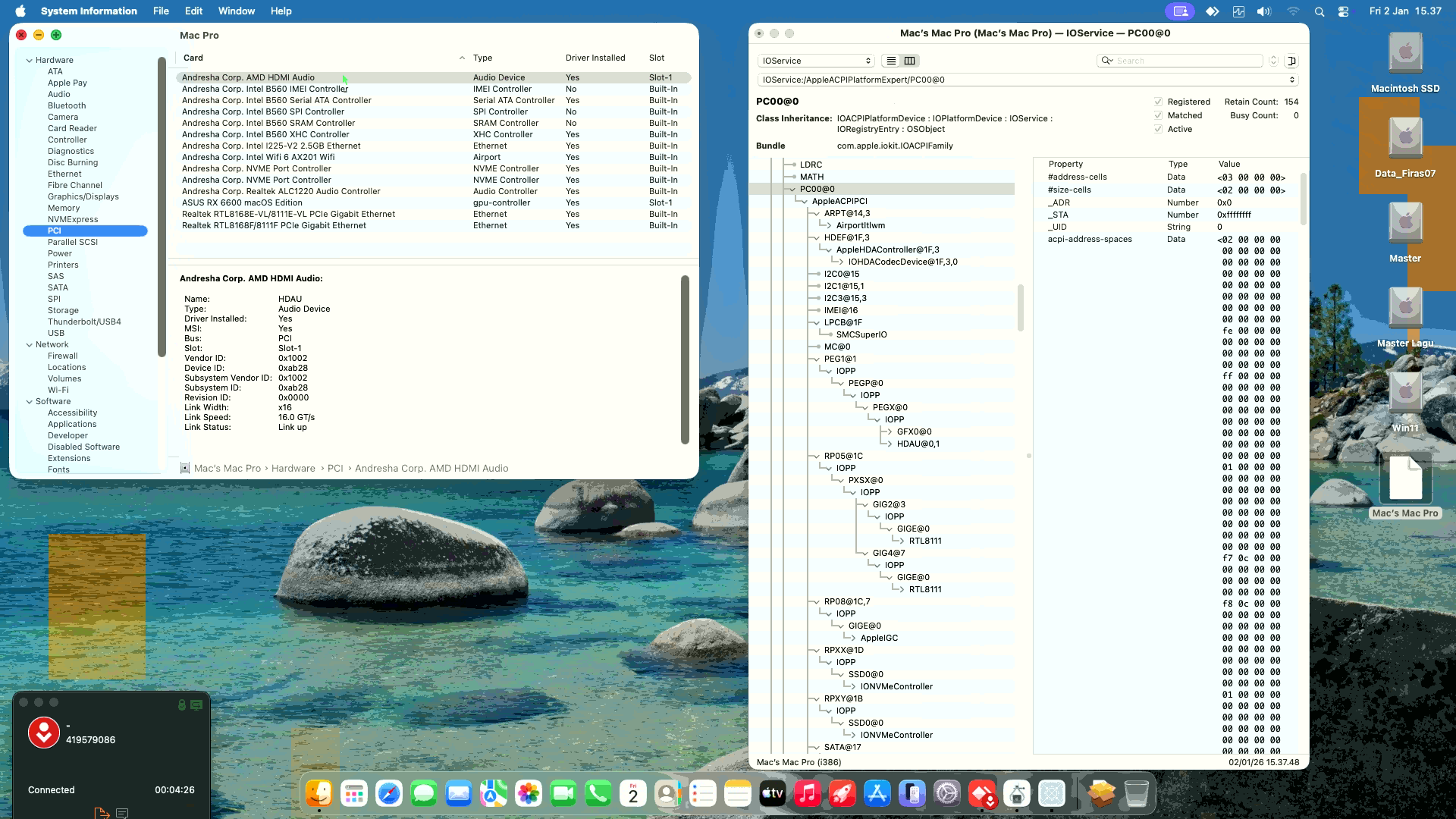Image resolution: width=1456 pixels, height=819 pixels.
Task: Open the Trash in the Dock
Action: point(1137,794)
